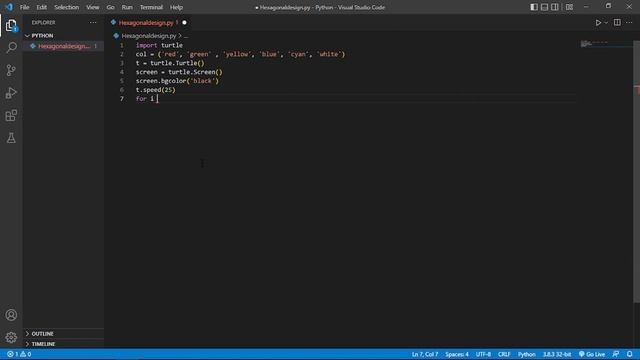
Task: Click the CRLF end-of-line status
Action: tap(504, 354)
